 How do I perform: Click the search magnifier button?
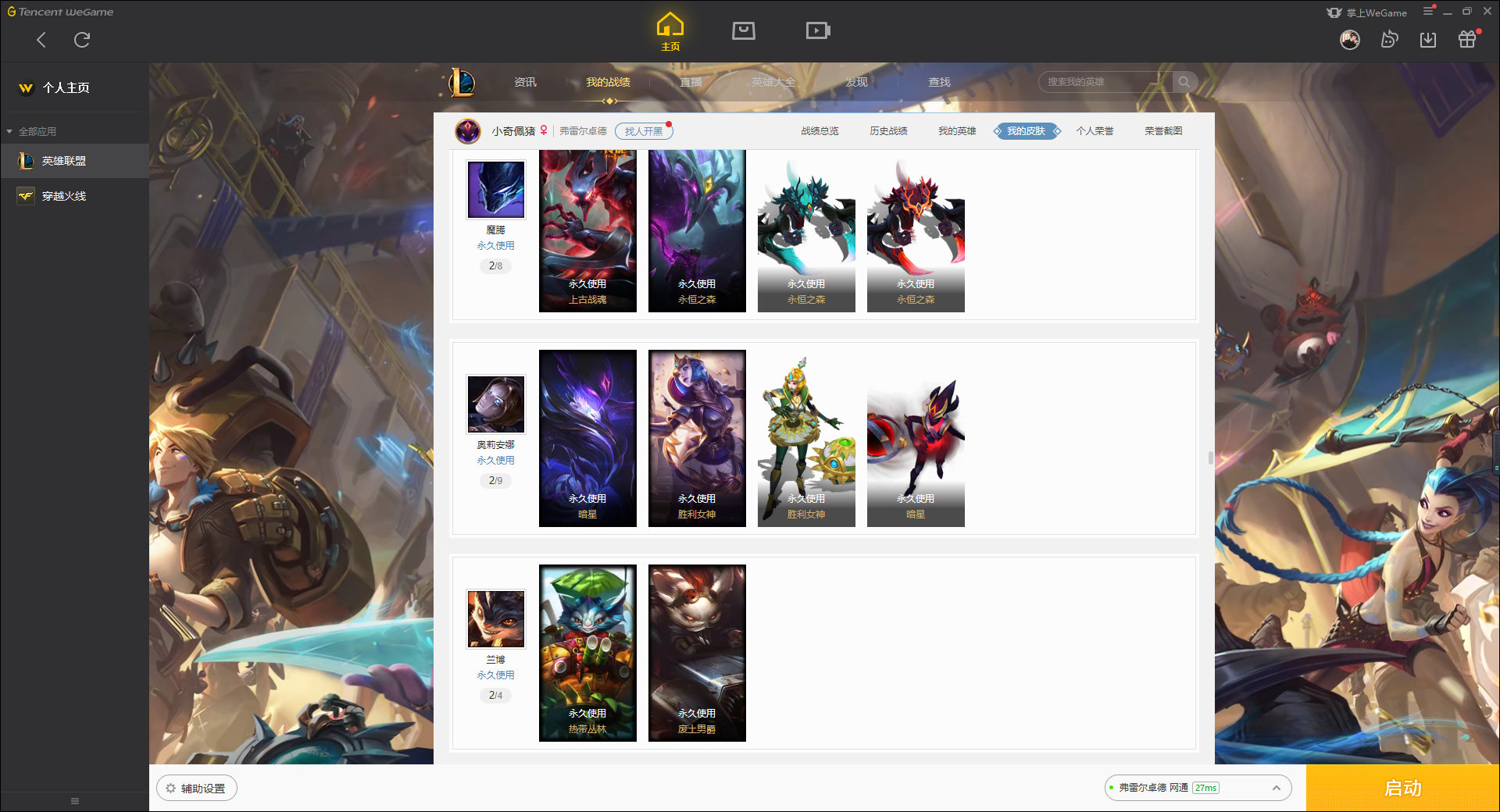[x=1184, y=82]
